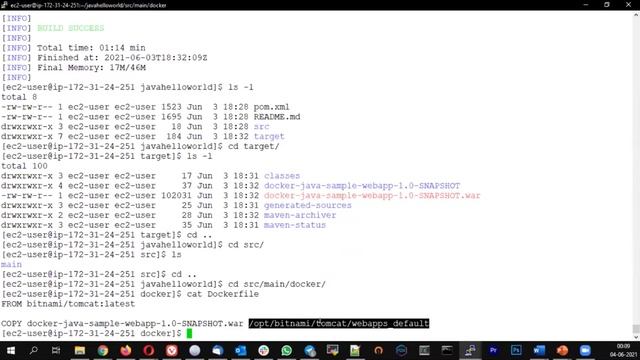Click README.md in the file listing
Screen dimensions: 640x360
[x=277, y=117]
